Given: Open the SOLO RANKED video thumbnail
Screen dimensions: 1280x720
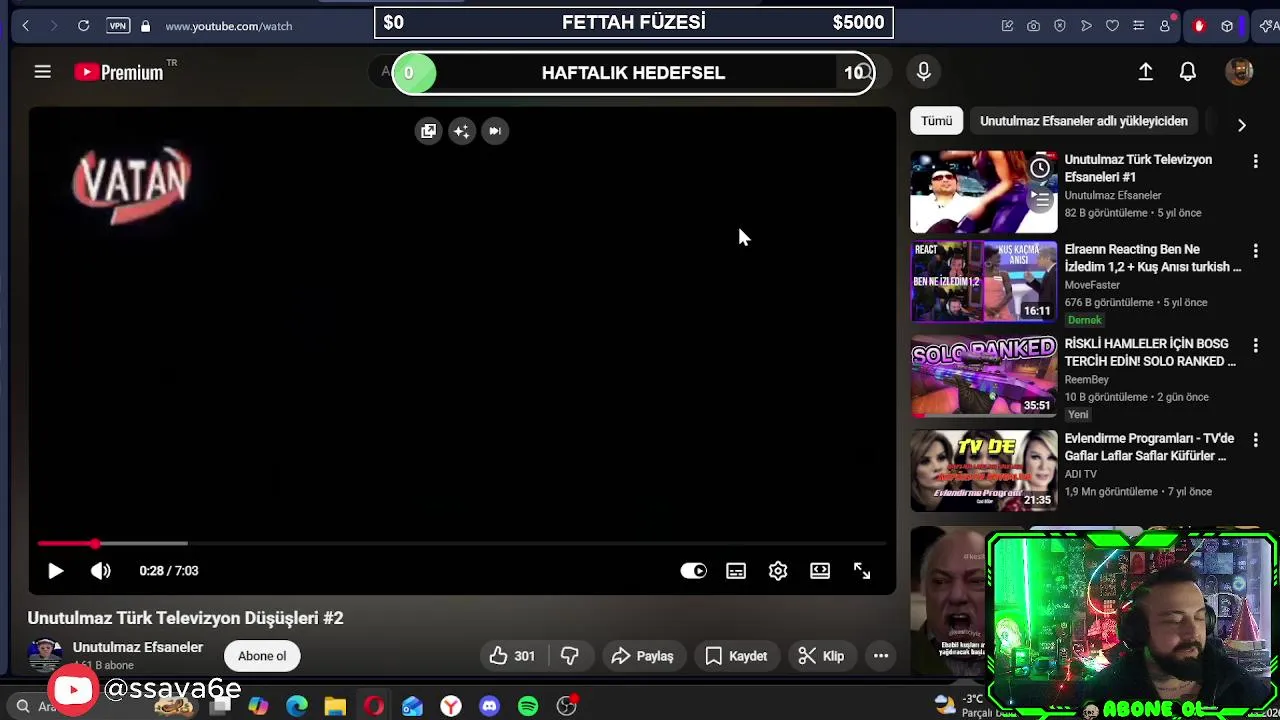Looking at the screenshot, I should click(983, 376).
